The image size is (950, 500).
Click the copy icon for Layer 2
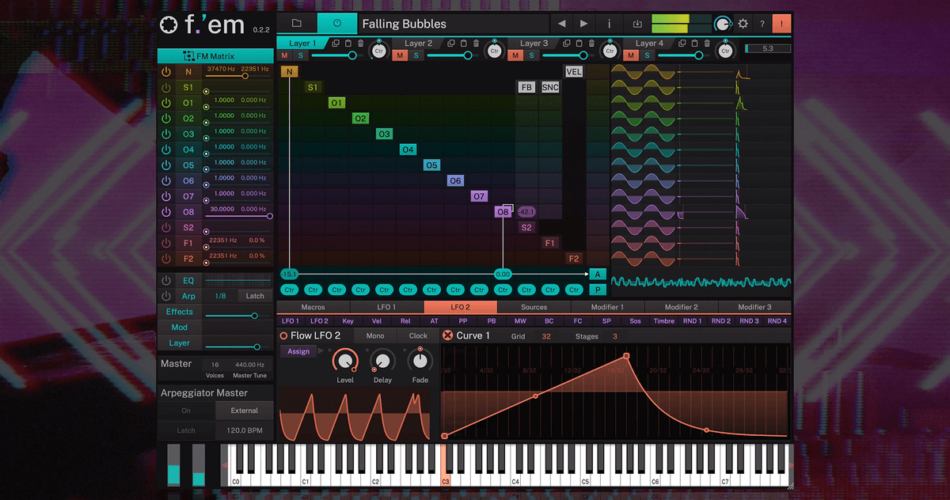451,44
